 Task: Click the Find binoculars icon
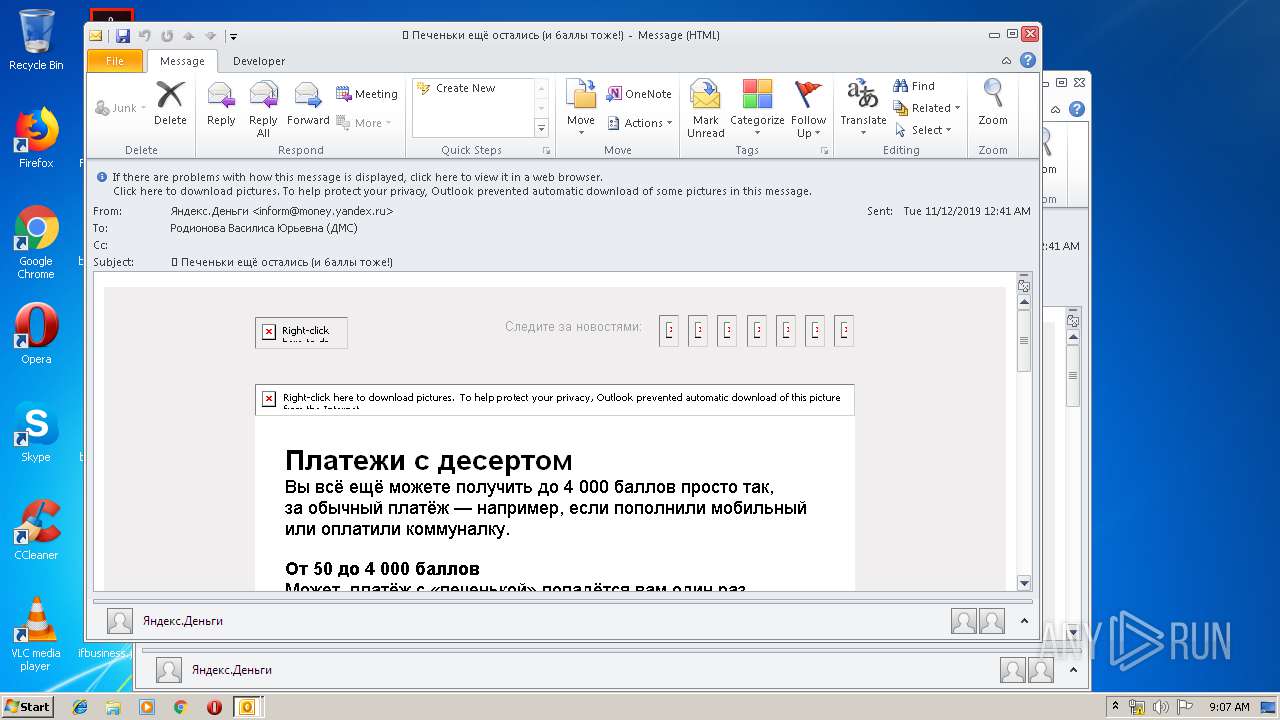click(x=914, y=86)
